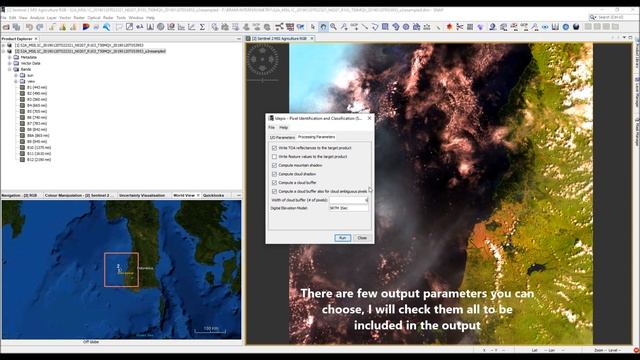640x360 pixels.
Task: Select the Panning hand tool
Action: tap(323, 27)
